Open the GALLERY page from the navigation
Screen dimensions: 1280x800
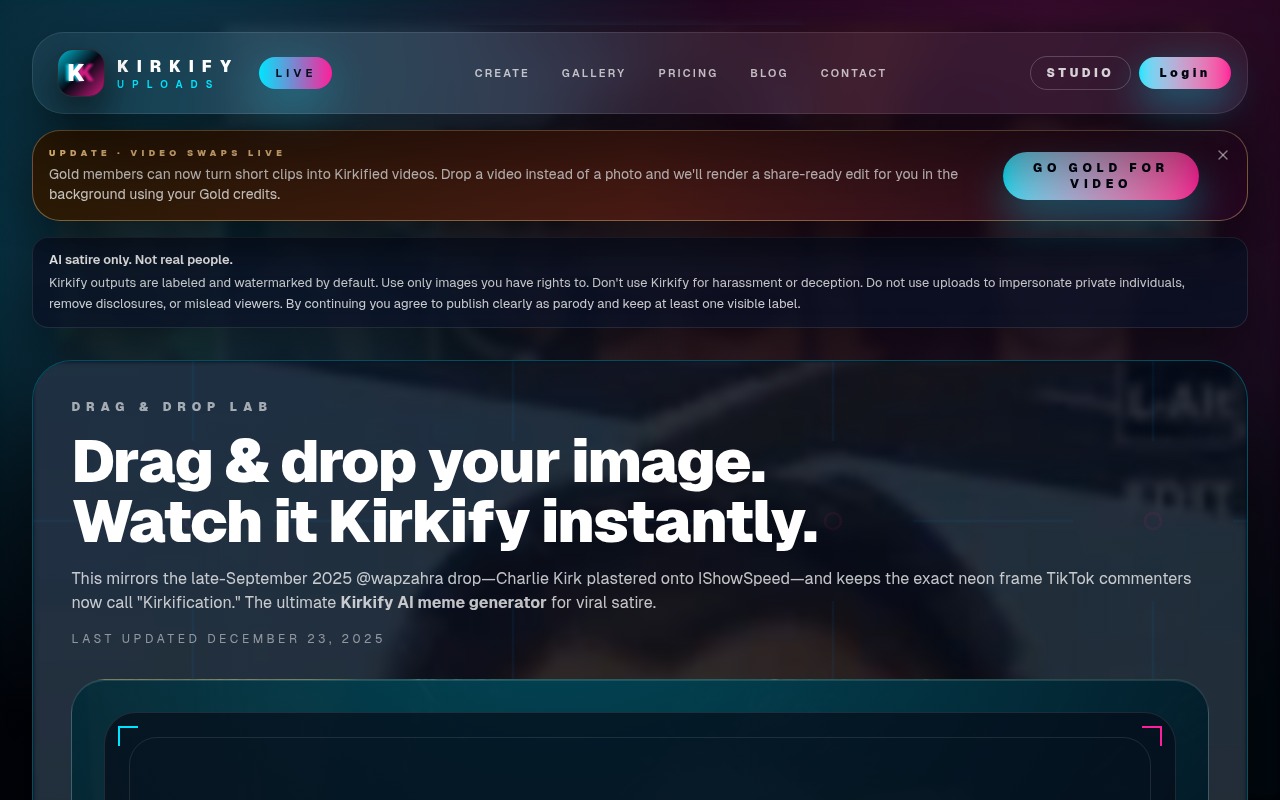pyautogui.click(x=593, y=73)
